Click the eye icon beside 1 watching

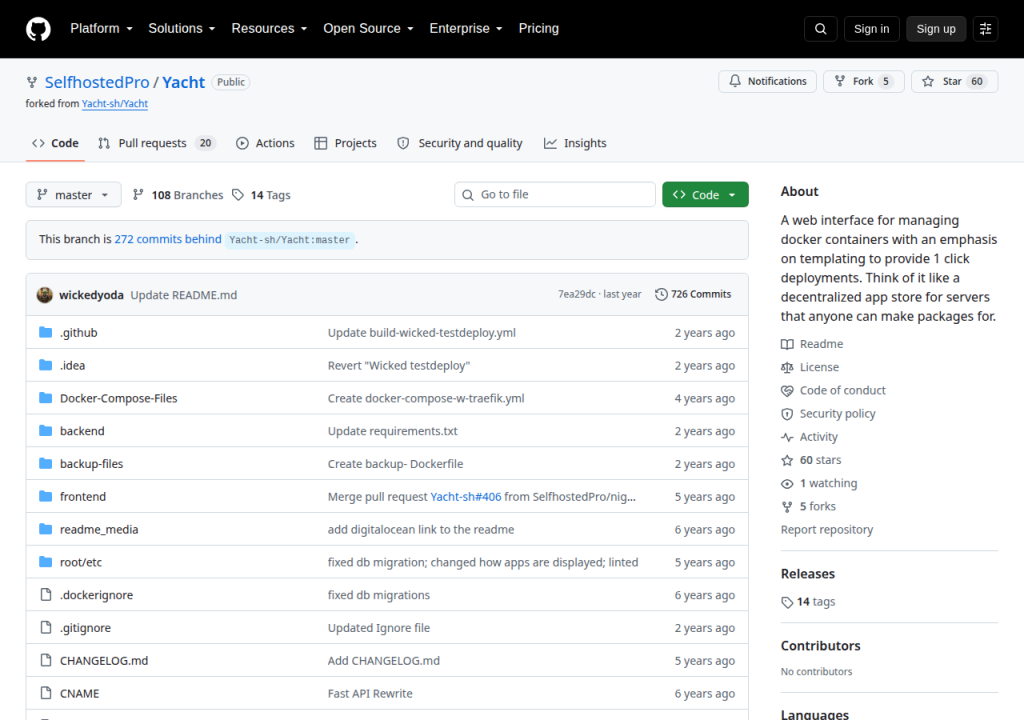787,483
